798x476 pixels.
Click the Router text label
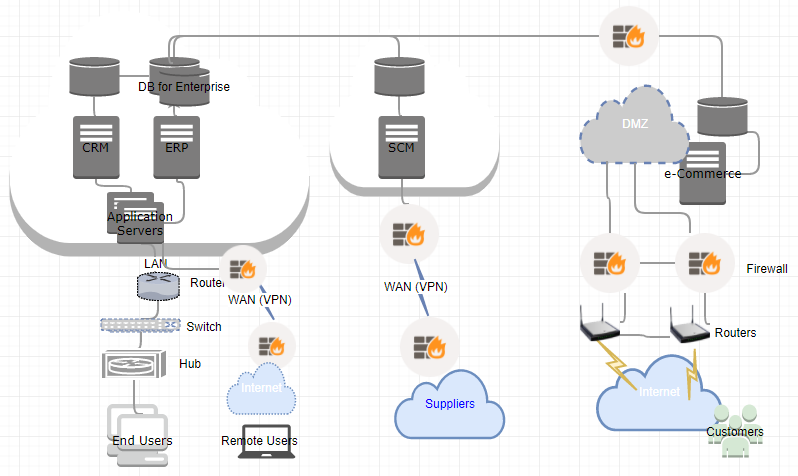tap(207, 283)
